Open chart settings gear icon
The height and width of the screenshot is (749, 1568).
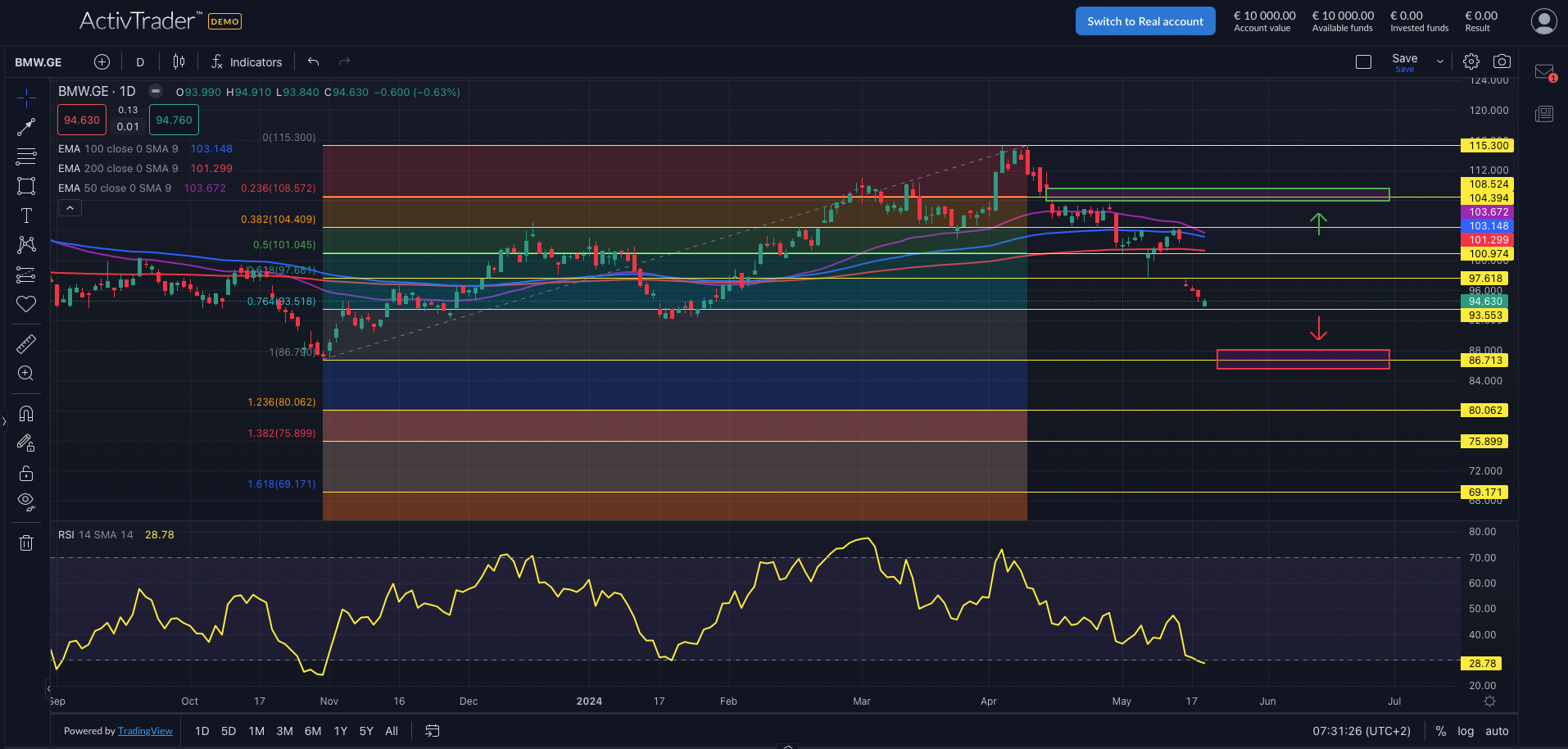pos(1471,61)
